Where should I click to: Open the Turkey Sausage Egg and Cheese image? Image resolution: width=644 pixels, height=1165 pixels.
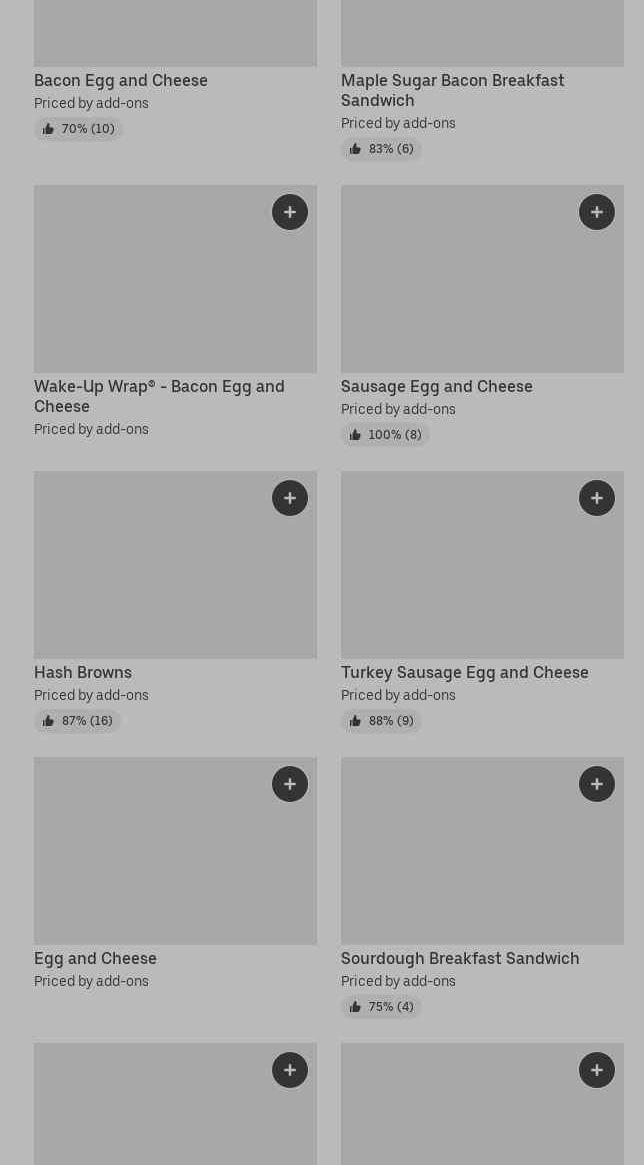coord(482,565)
